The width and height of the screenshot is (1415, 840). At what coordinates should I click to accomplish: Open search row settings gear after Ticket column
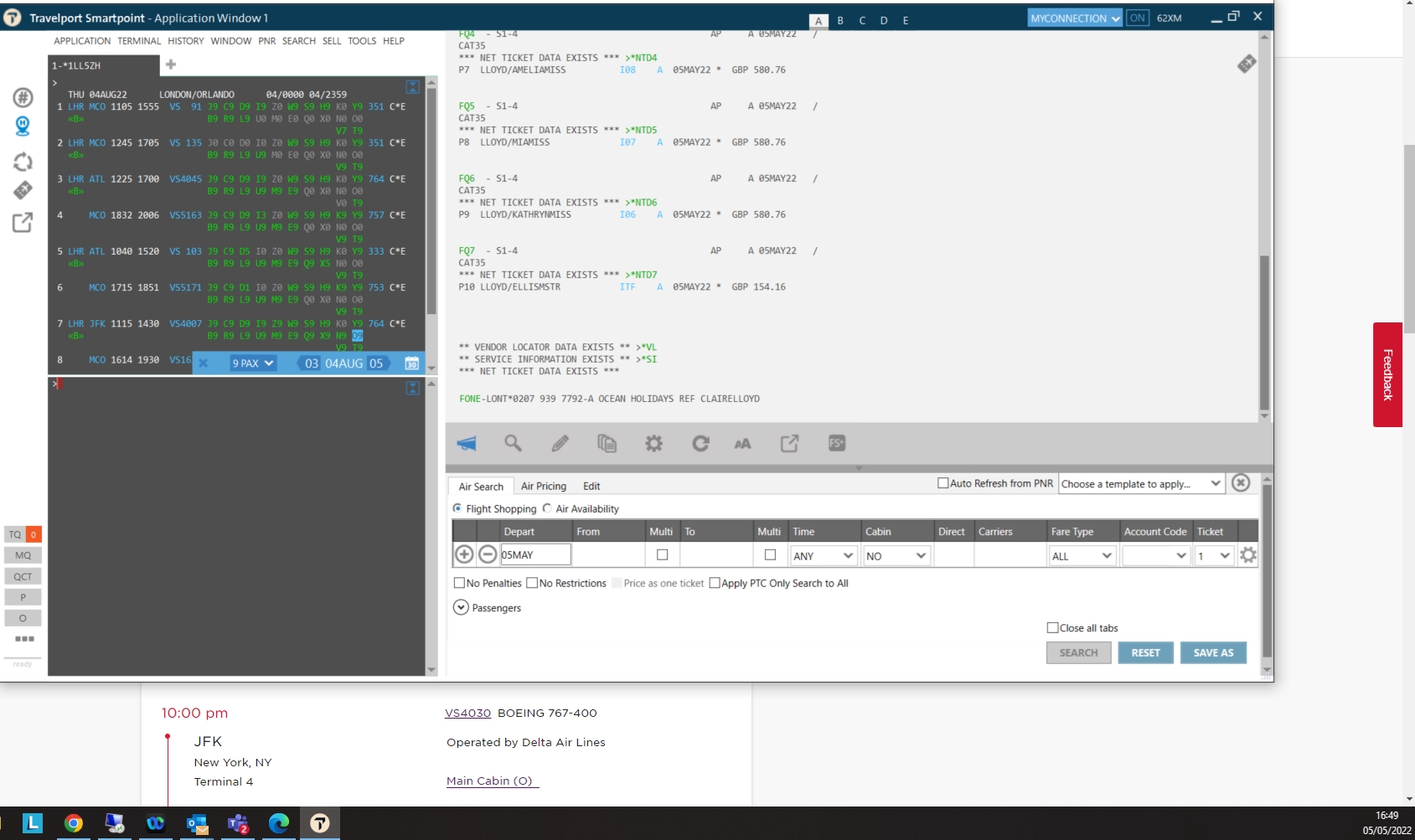(1247, 555)
